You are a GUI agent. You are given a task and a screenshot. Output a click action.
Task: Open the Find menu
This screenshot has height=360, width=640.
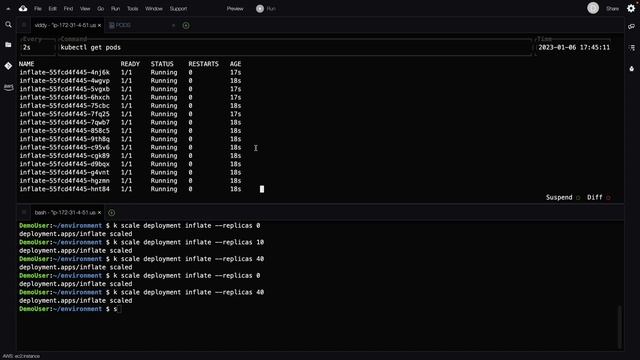[x=68, y=9]
